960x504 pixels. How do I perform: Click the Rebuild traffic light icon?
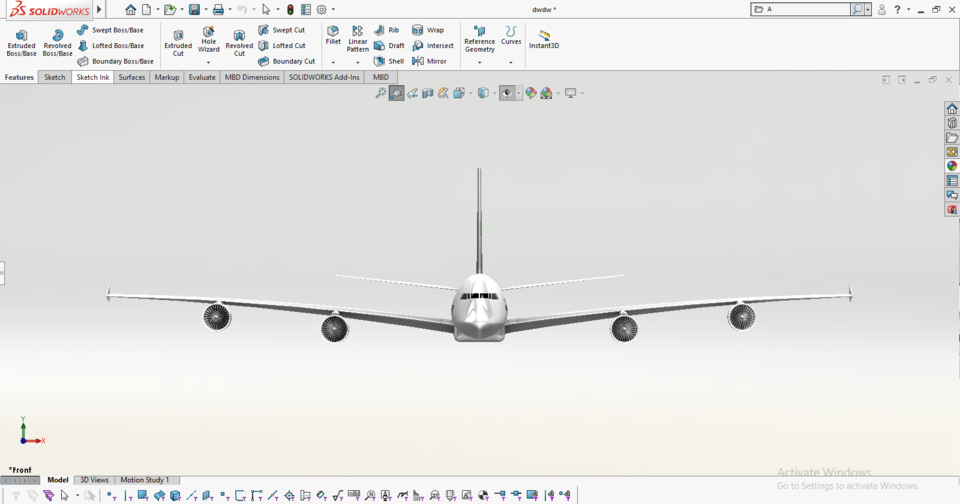pos(290,10)
